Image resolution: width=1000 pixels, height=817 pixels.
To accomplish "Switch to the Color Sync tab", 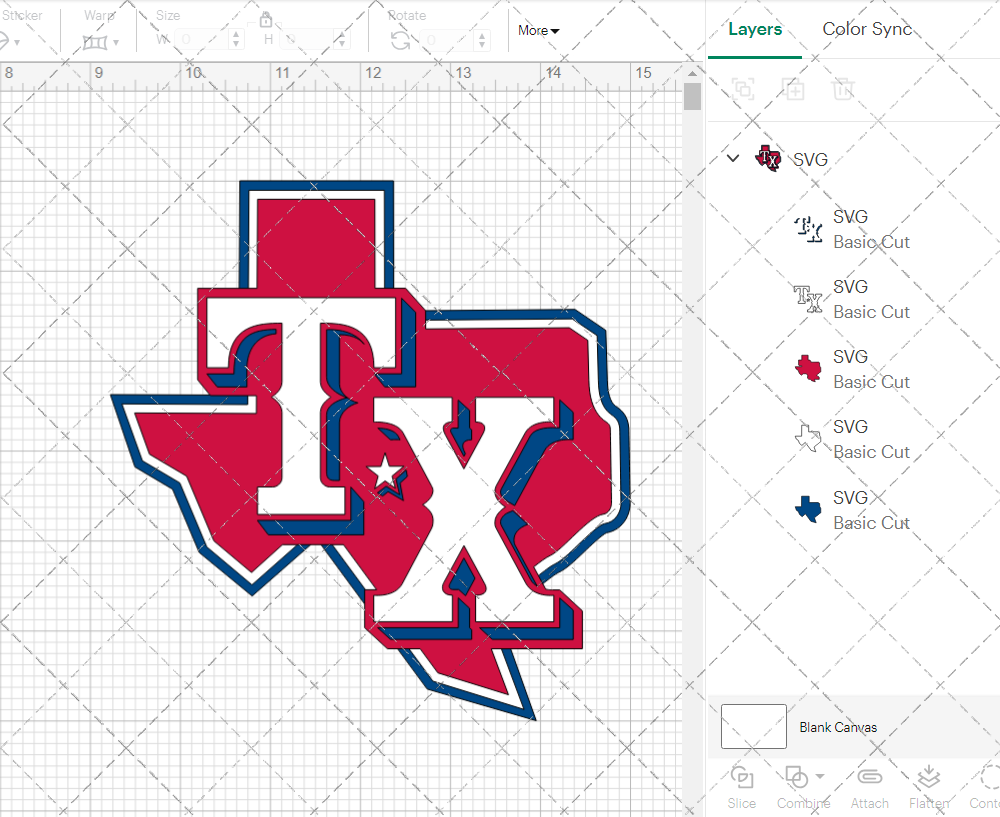I will [x=867, y=29].
